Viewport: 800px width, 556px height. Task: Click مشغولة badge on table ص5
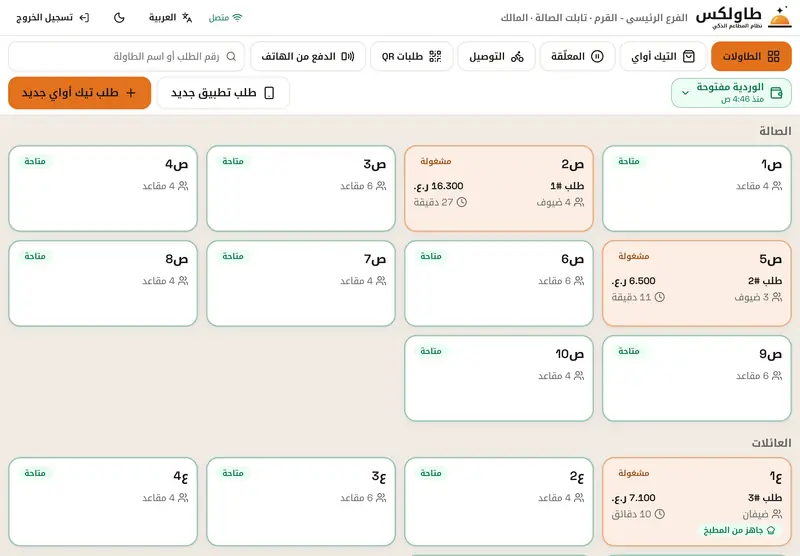point(634,257)
